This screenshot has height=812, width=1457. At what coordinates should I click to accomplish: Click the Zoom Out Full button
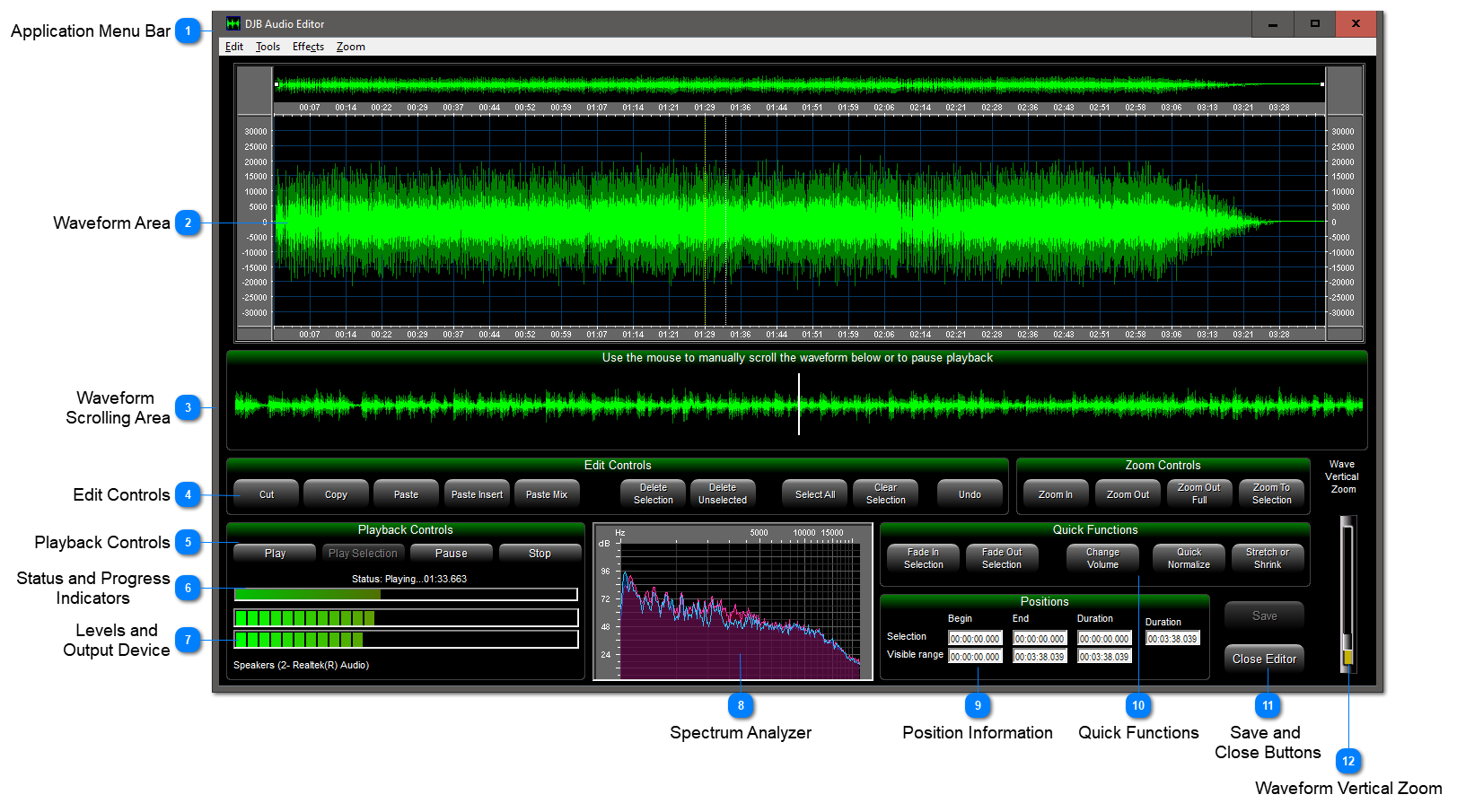(1199, 494)
